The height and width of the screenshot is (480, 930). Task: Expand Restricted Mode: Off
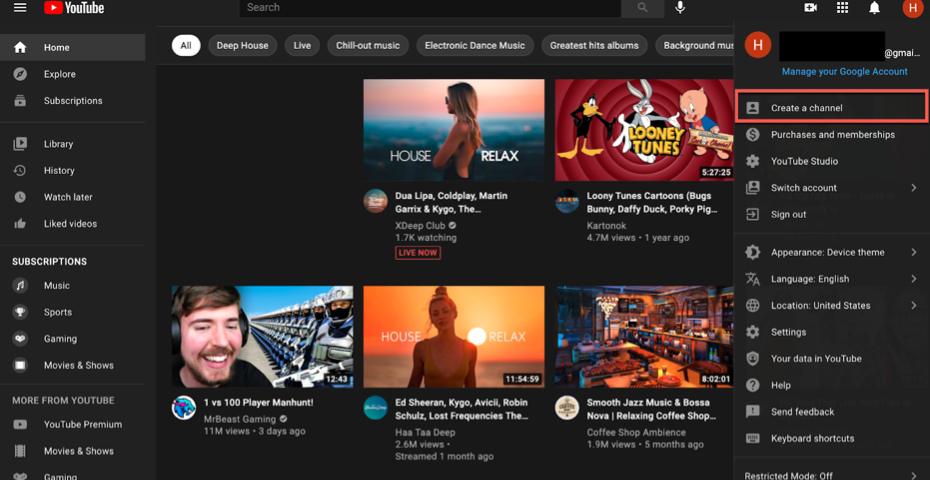click(832, 474)
